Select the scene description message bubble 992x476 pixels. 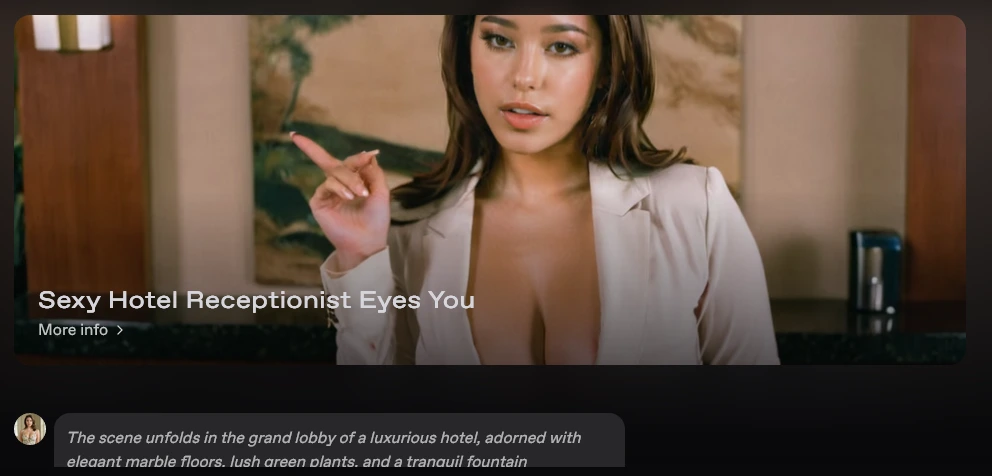coord(339,441)
